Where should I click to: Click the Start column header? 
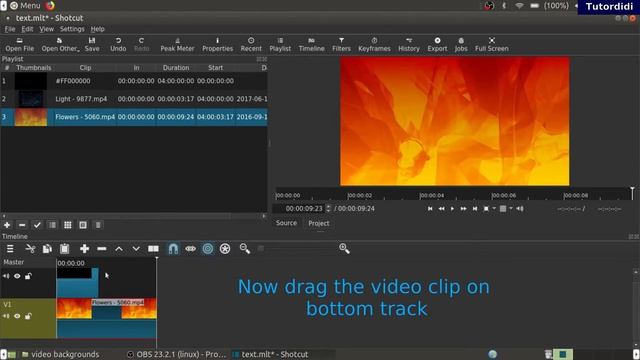[x=216, y=68]
